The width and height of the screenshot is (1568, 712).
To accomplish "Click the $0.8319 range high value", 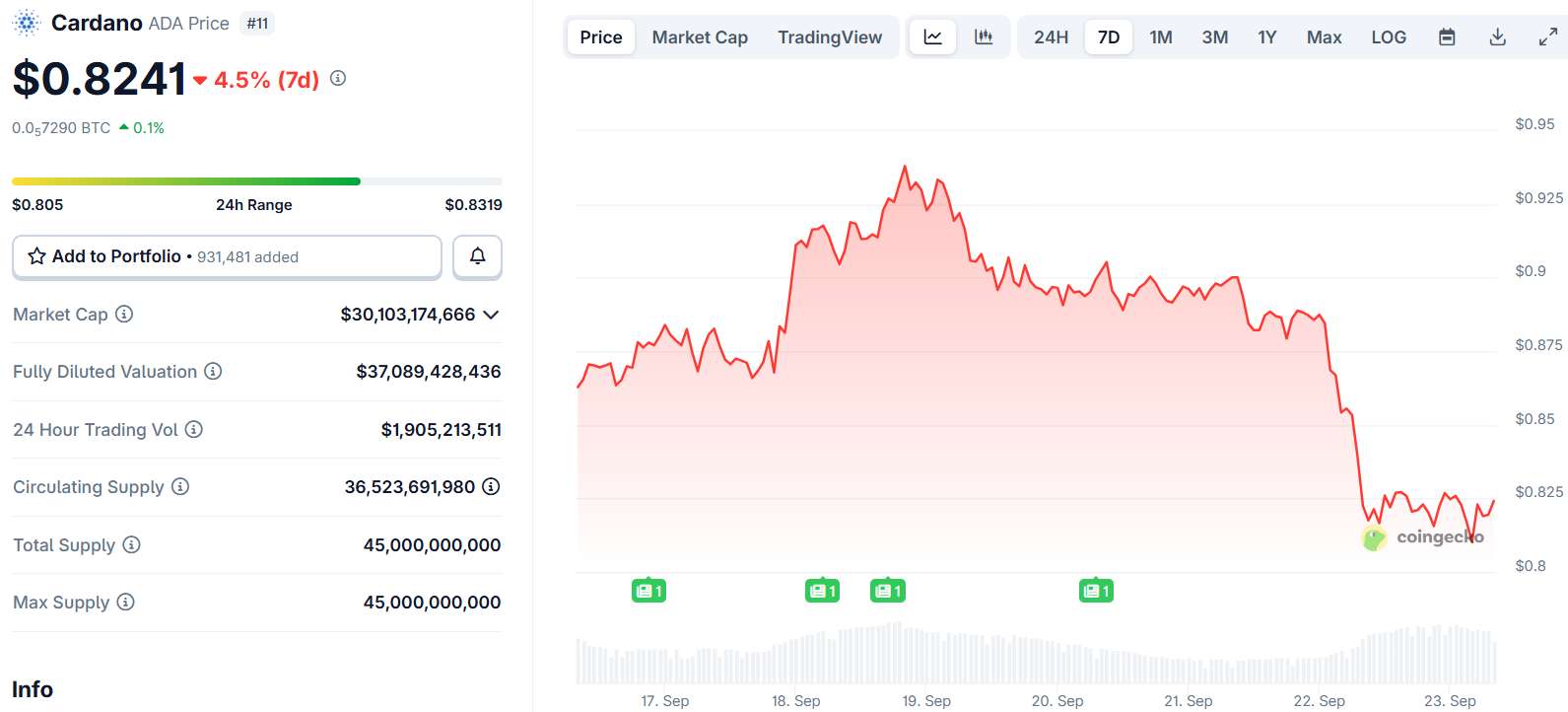I will [474, 205].
